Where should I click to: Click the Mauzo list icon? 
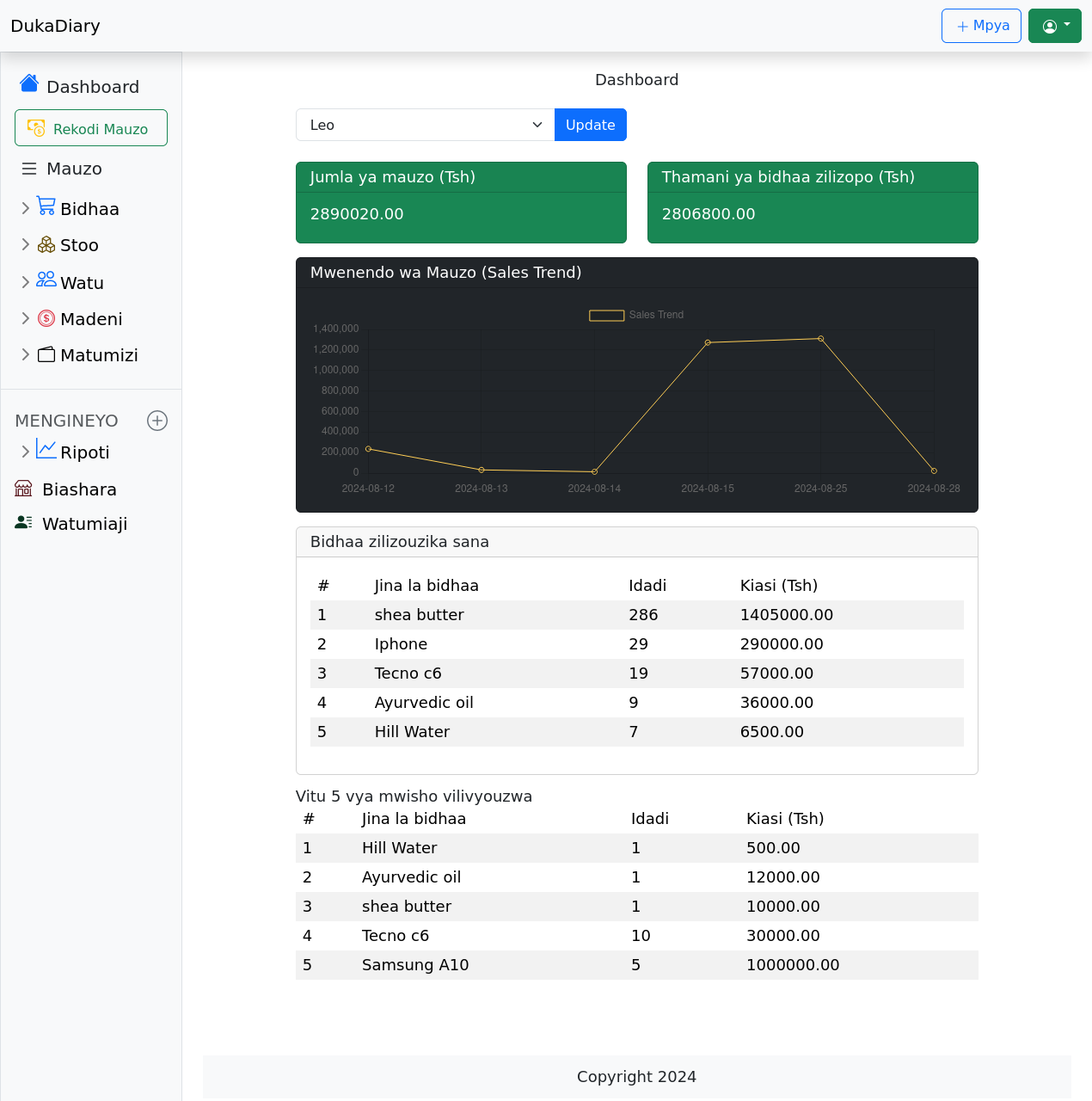(x=29, y=169)
